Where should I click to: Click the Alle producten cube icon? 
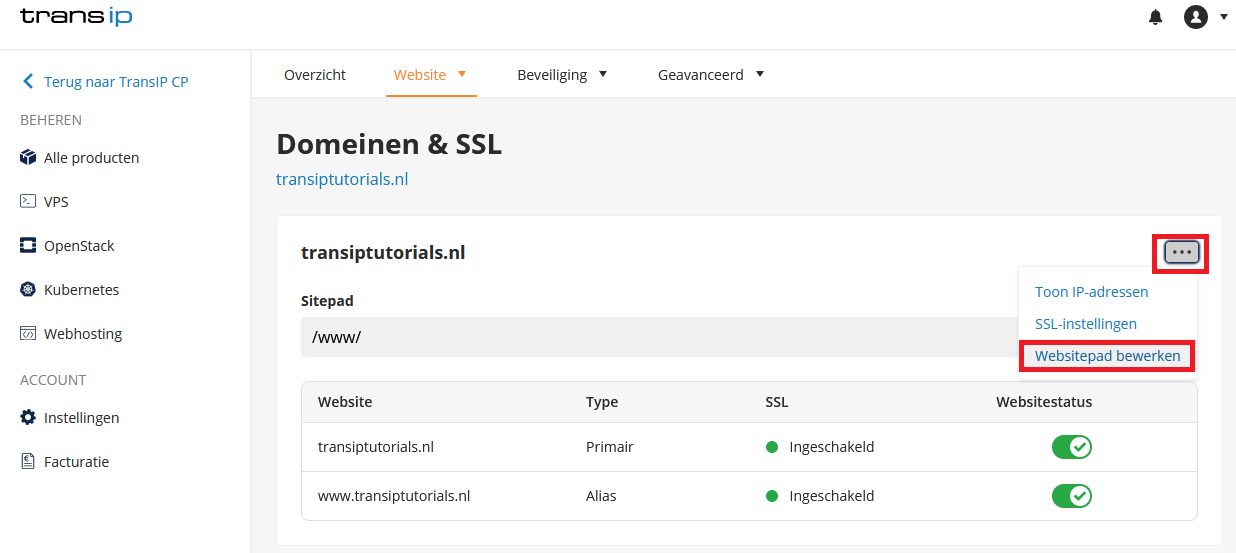28,158
